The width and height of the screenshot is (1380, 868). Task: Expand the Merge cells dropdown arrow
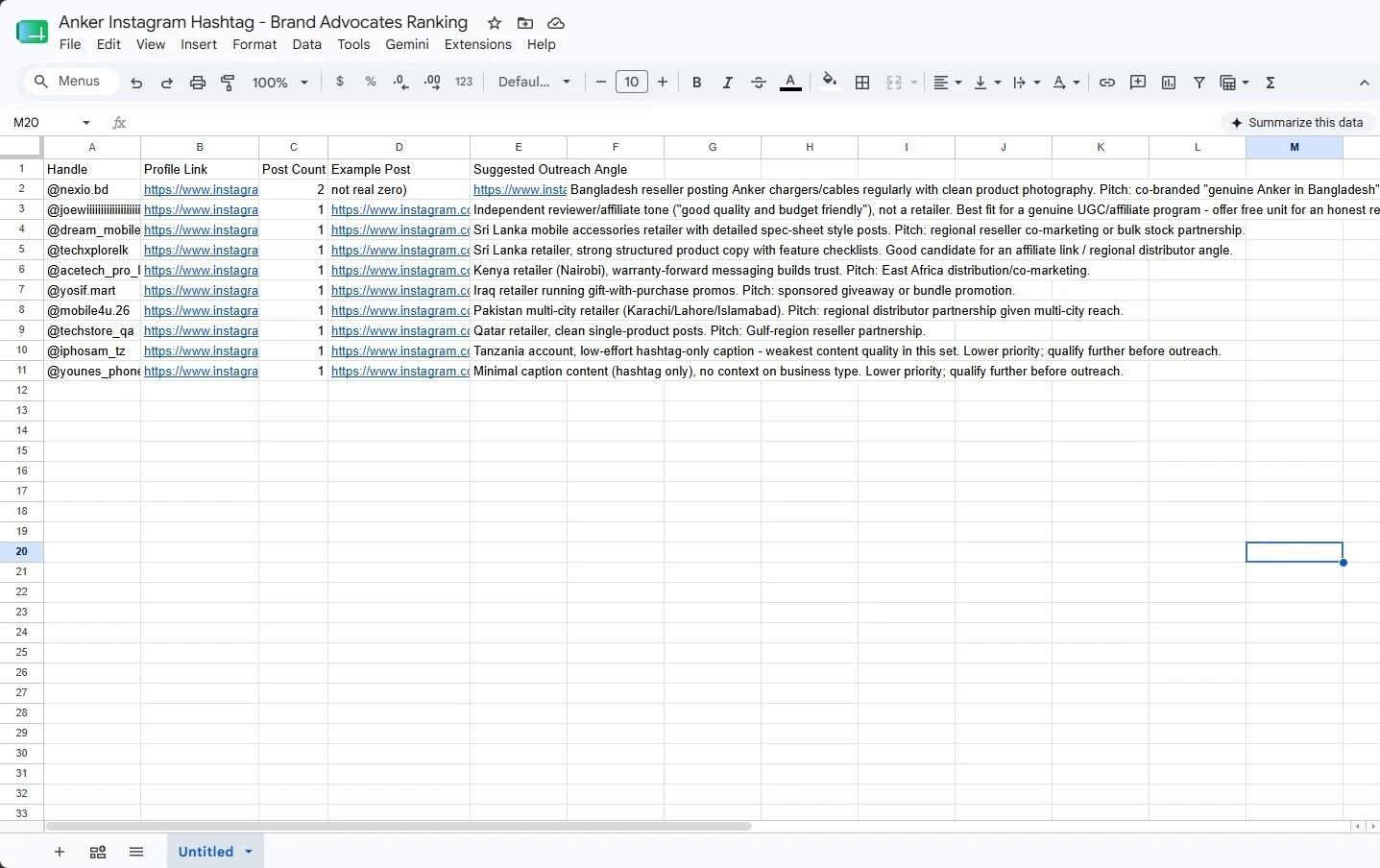coord(914,83)
